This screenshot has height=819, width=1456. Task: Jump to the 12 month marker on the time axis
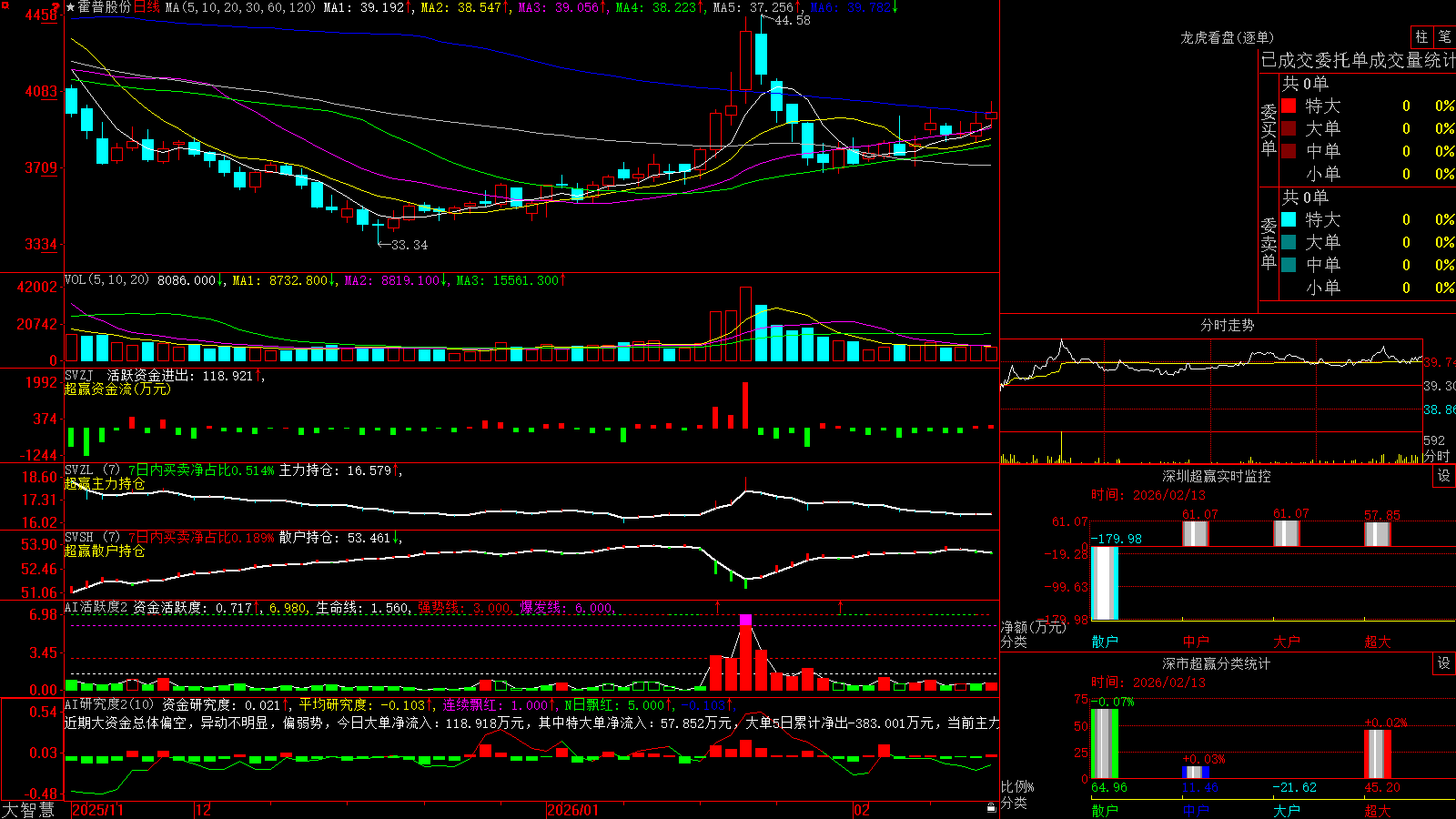pos(204,810)
